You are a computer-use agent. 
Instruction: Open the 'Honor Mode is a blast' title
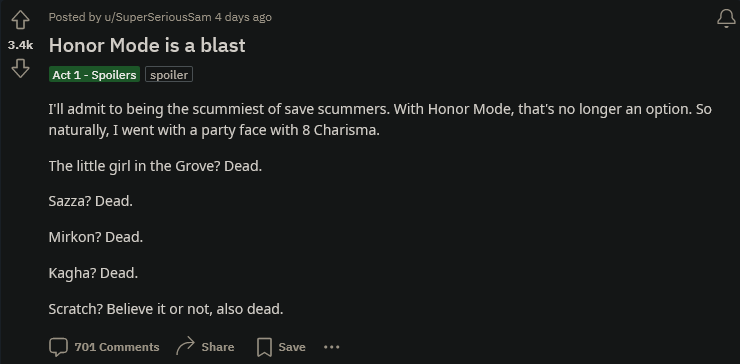coord(147,45)
